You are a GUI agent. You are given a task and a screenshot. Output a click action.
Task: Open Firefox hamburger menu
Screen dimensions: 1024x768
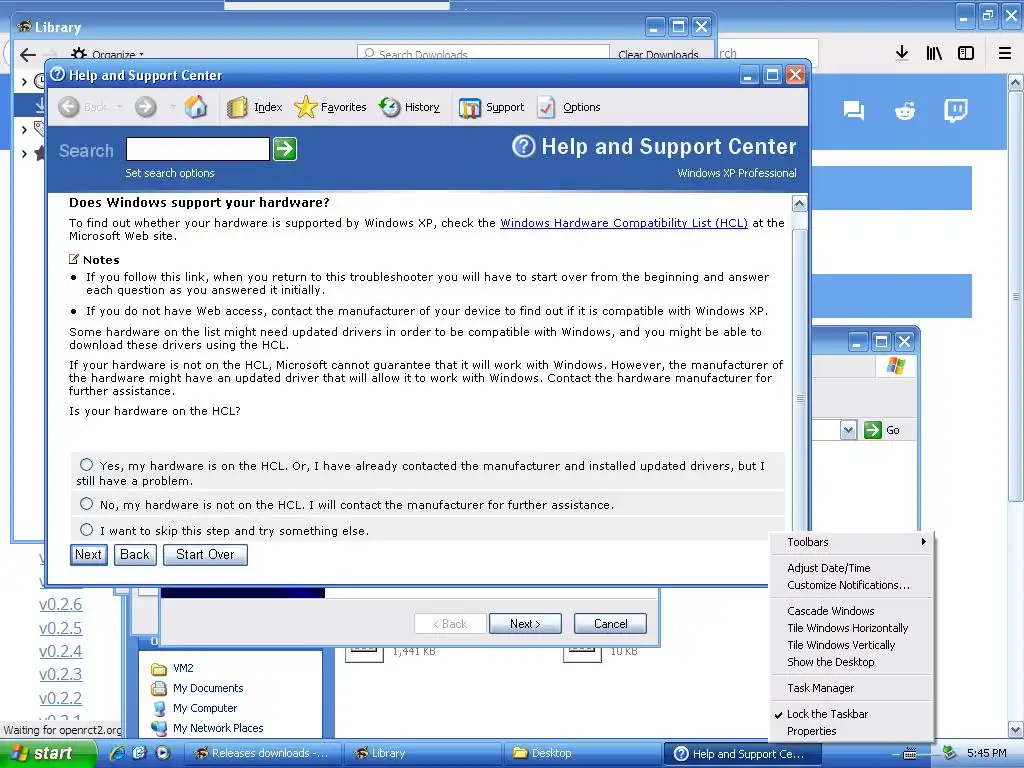[1005, 53]
